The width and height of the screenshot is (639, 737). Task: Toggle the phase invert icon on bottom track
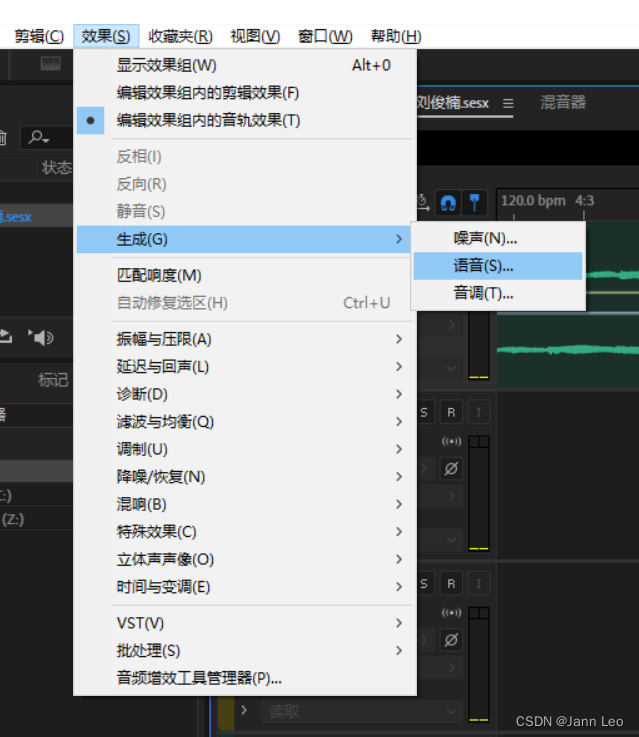pos(451,640)
